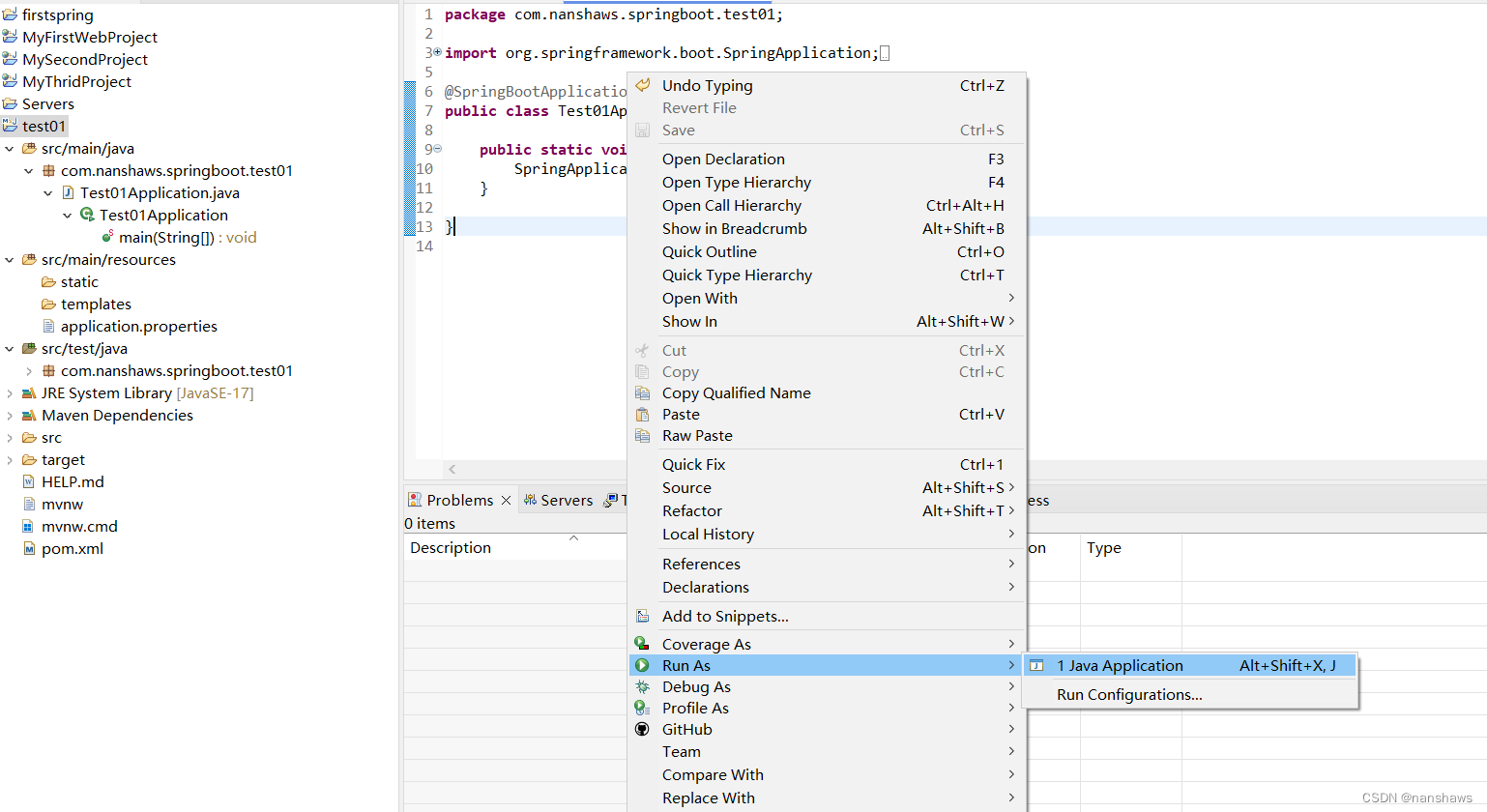Screen dimensions: 1487x812
Task: Click the Debug As bug icon
Action: coord(643,686)
